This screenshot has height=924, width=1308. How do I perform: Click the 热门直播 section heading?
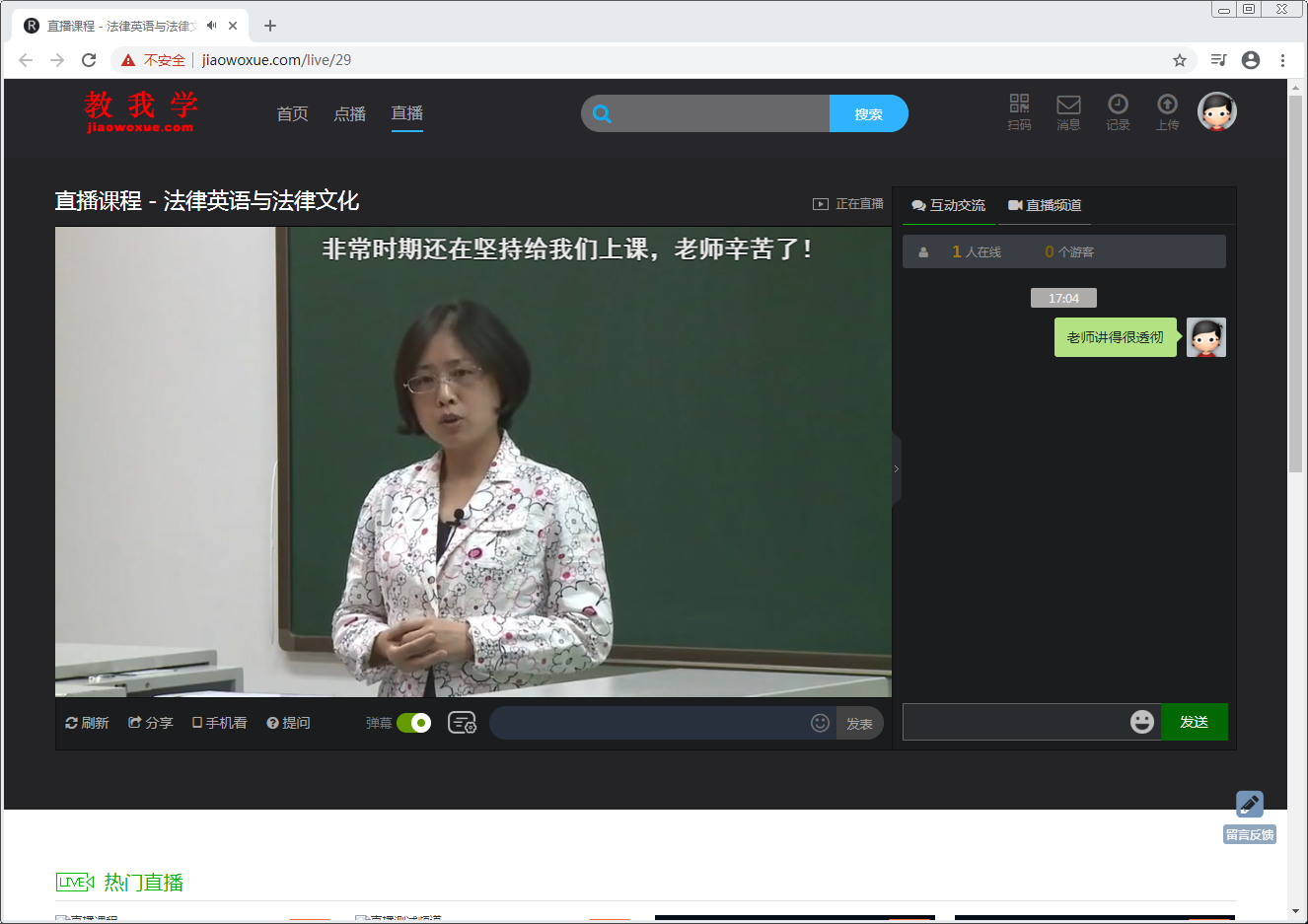point(143,883)
